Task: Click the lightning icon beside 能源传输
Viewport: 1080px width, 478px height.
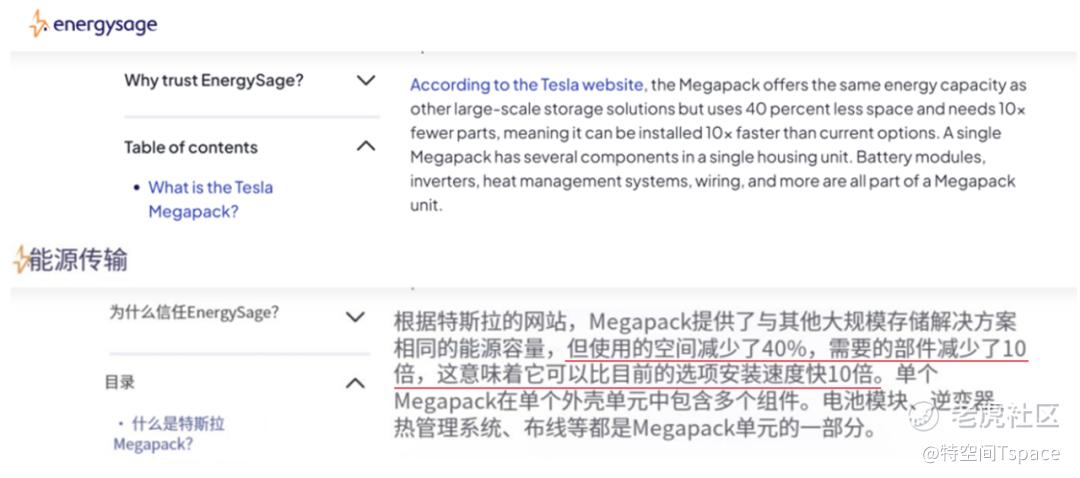Action: coord(20,260)
